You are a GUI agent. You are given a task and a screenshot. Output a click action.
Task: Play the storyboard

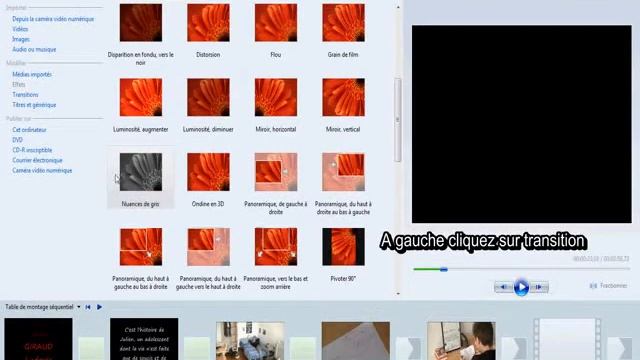pos(99,307)
